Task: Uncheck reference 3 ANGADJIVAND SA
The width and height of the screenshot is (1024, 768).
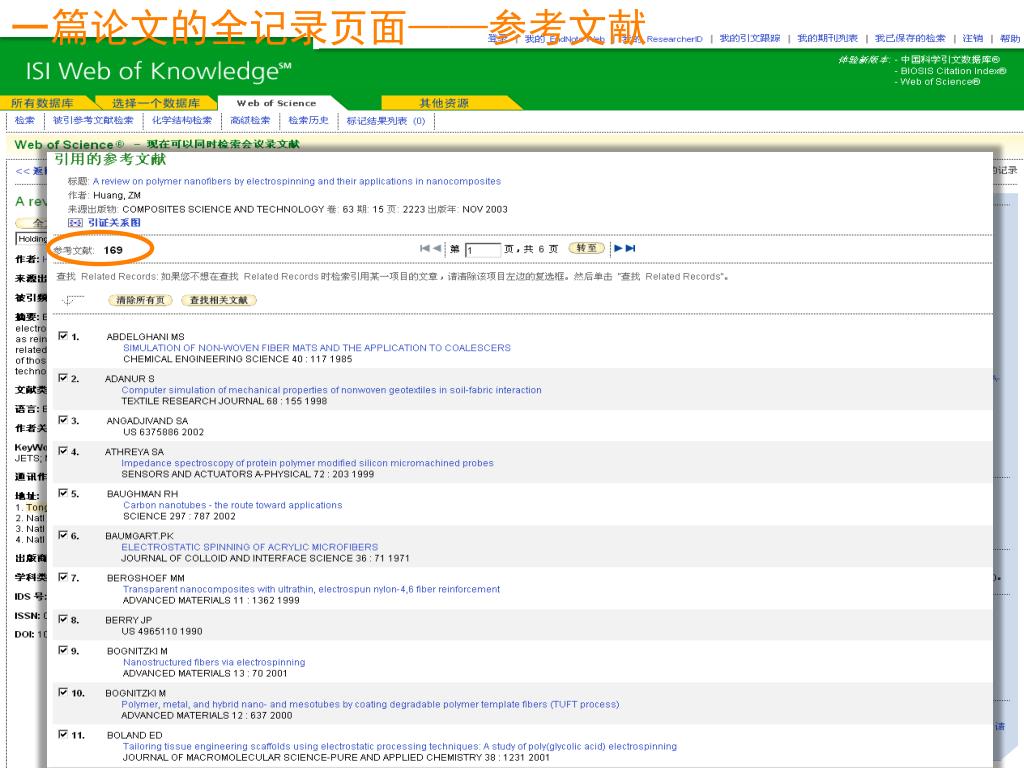Action: [63, 420]
